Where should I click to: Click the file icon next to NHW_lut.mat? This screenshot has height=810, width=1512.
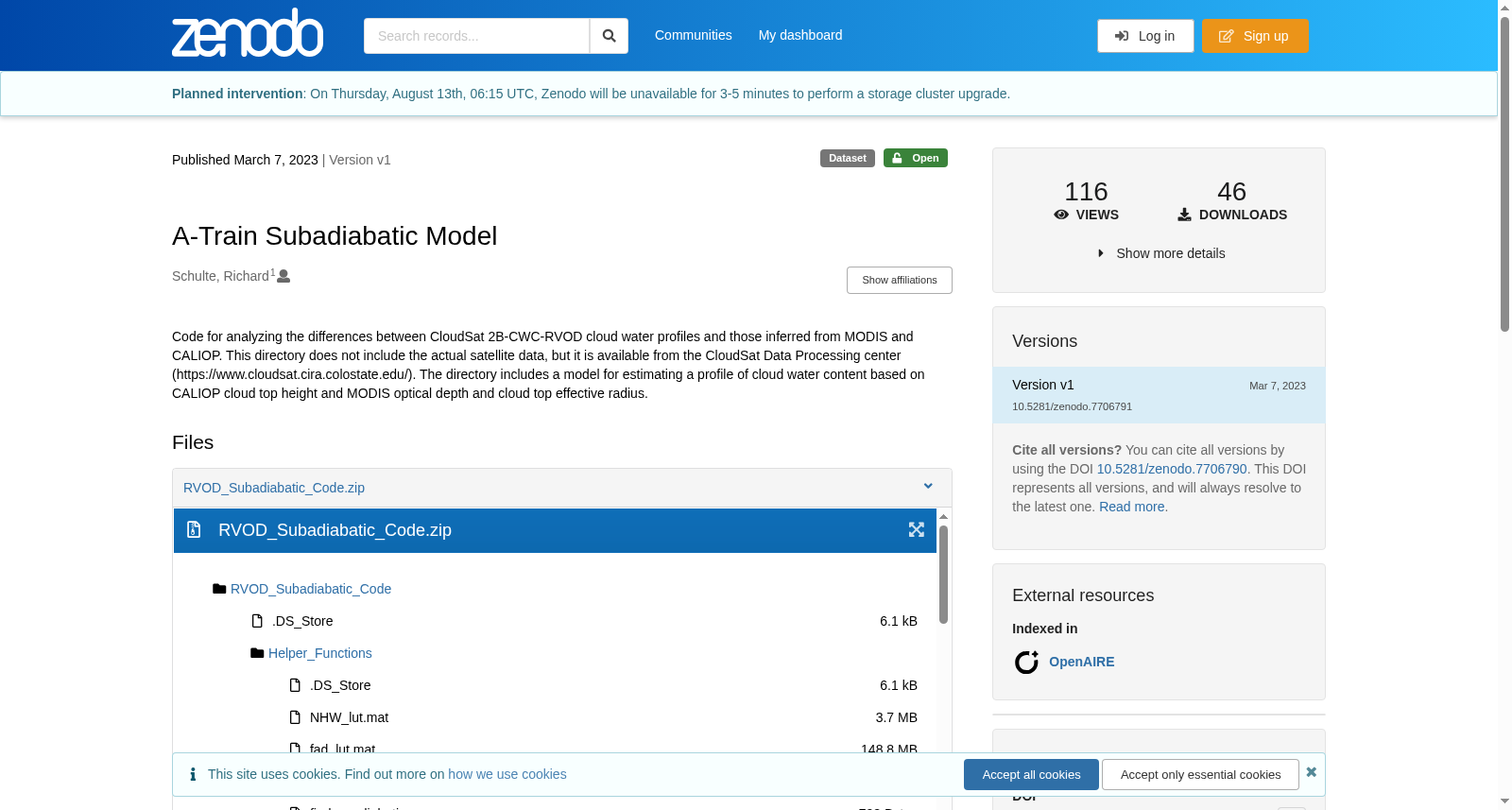(295, 717)
